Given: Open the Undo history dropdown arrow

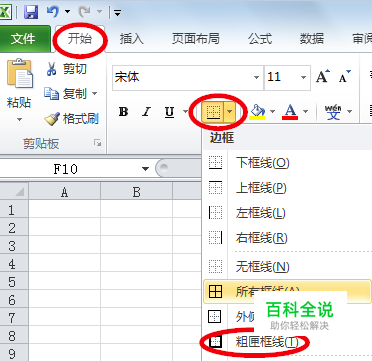Looking at the screenshot, I should click(68, 12).
